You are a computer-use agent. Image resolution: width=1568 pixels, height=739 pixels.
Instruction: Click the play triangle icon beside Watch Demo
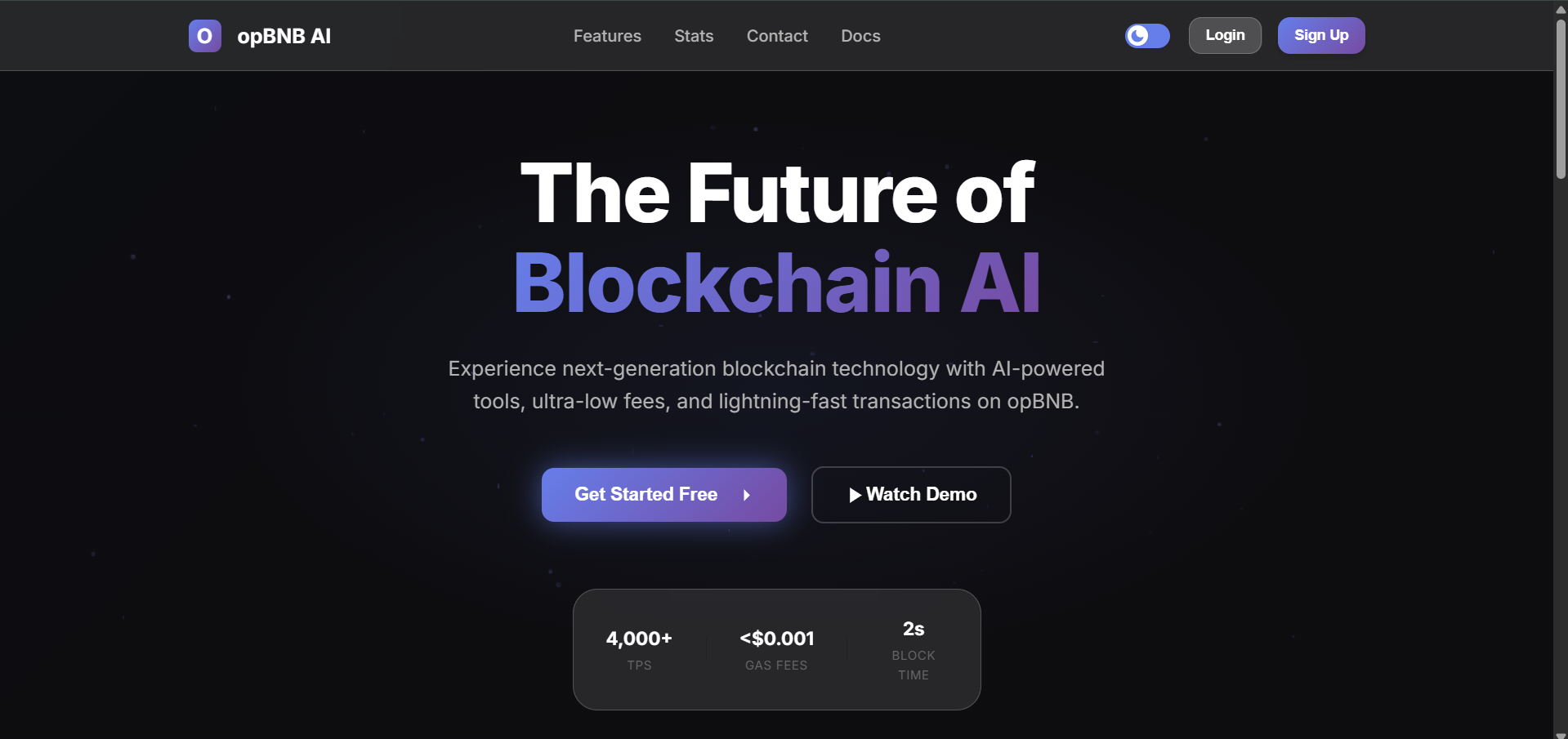click(855, 495)
